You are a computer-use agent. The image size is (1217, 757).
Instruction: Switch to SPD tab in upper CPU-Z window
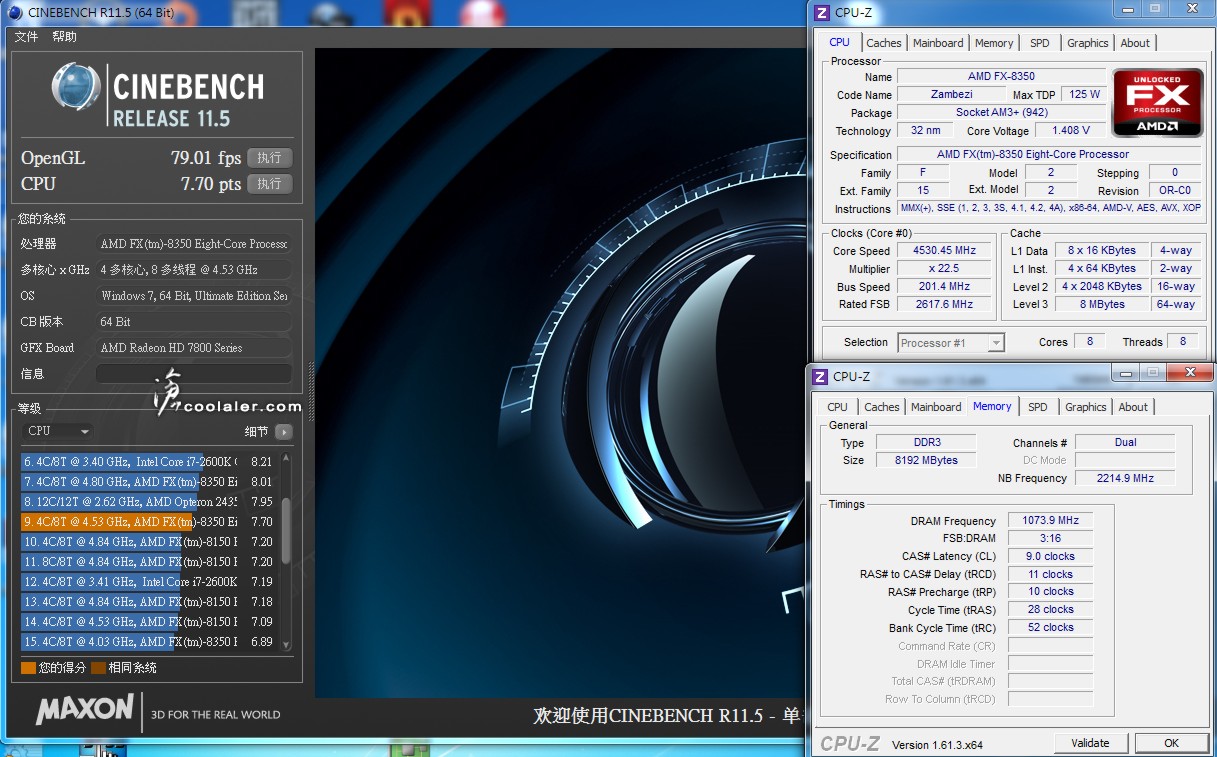[x=1040, y=43]
